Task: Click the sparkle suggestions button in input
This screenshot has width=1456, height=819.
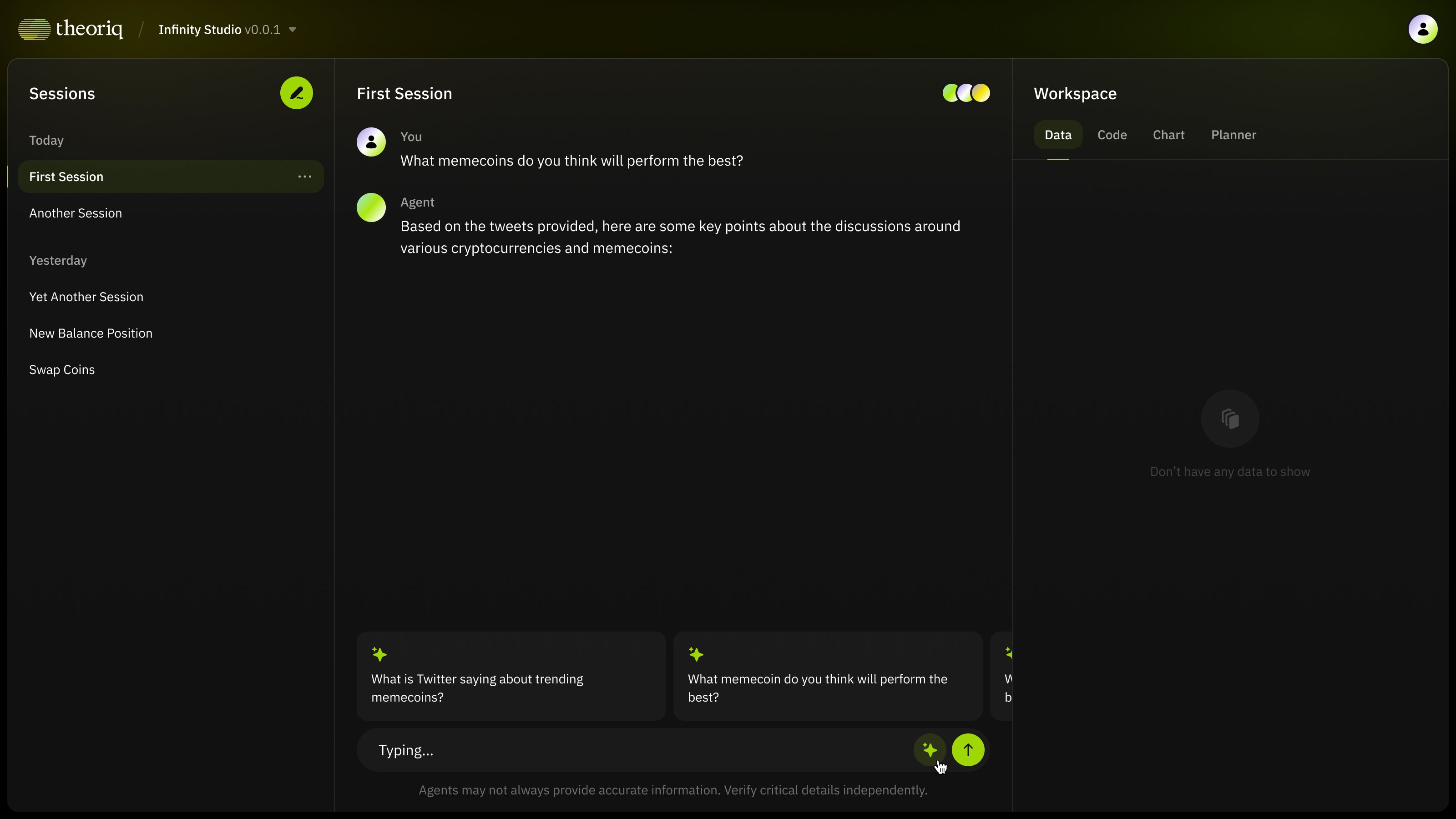Action: coord(930,749)
